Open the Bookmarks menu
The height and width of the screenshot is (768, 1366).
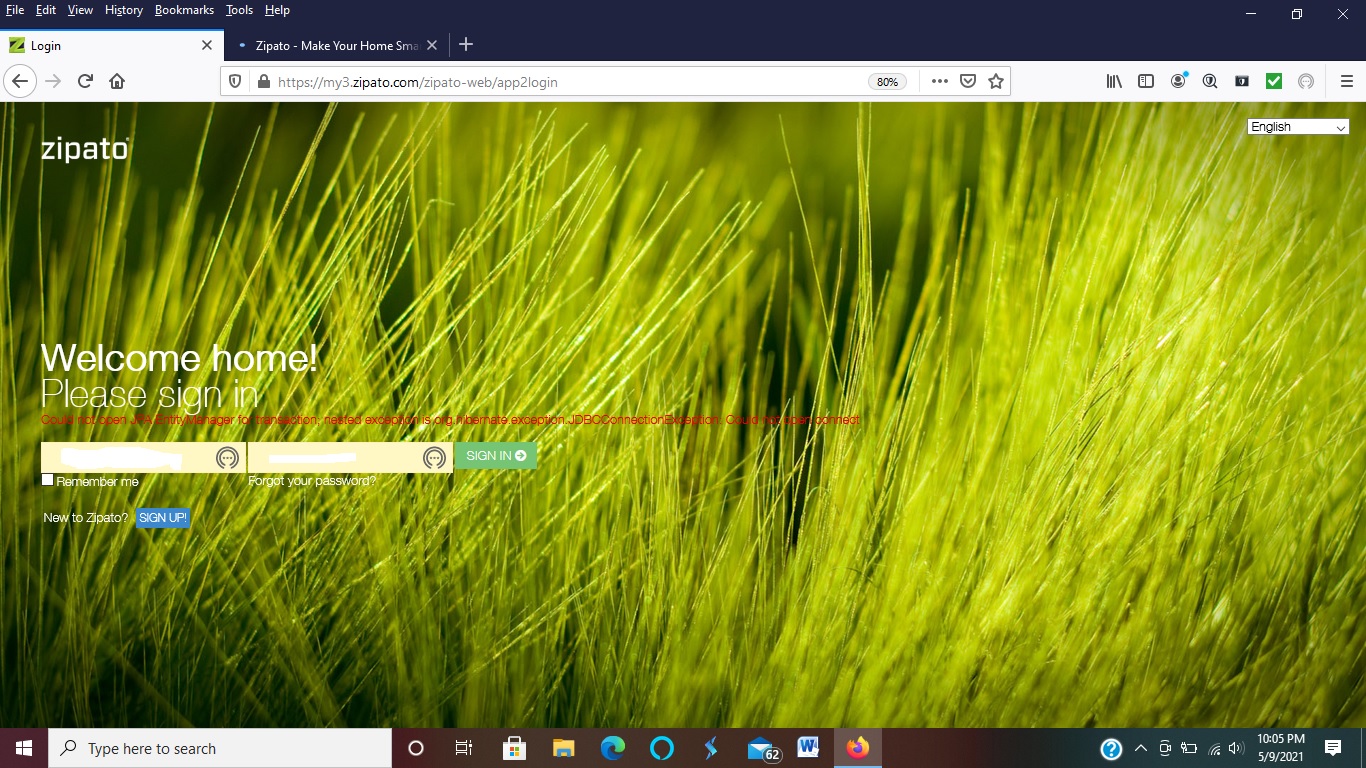click(184, 10)
